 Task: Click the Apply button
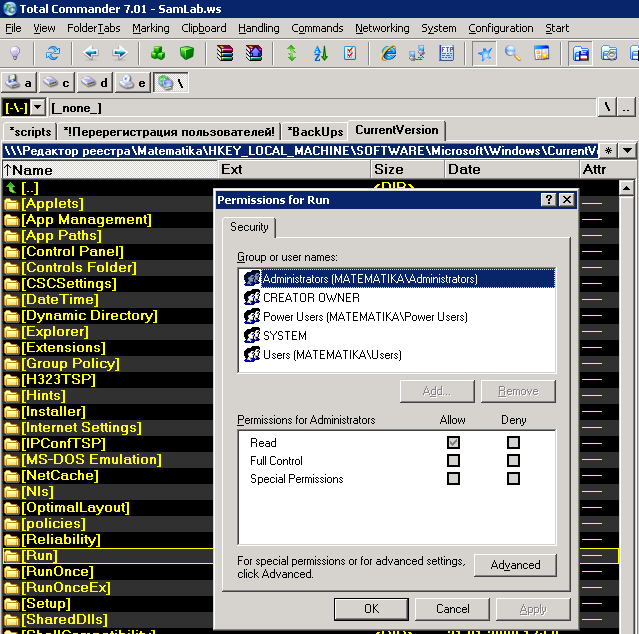tap(533, 609)
